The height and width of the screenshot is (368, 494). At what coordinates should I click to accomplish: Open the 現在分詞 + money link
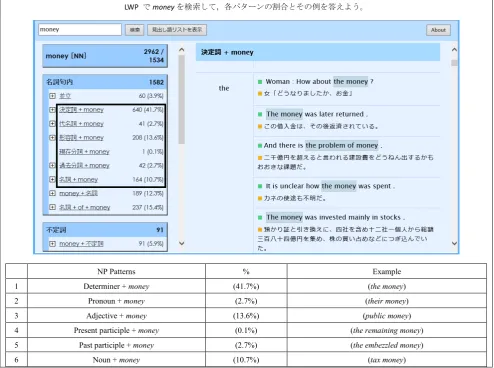click(x=84, y=151)
